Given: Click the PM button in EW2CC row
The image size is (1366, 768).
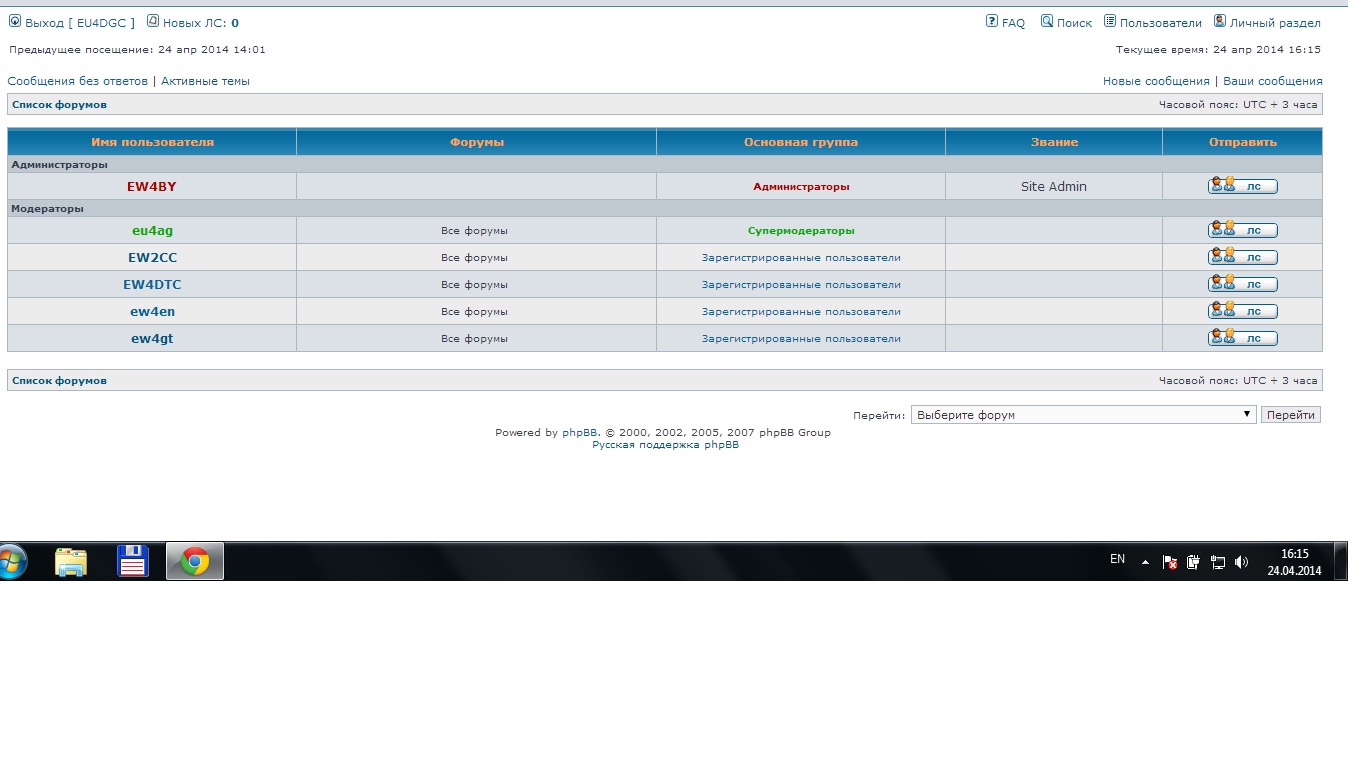Looking at the screenshot, I should tap(1242, 257).
